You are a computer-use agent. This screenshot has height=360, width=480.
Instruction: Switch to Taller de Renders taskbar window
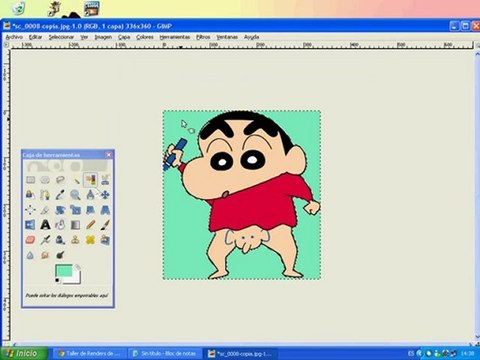(89, 353)
